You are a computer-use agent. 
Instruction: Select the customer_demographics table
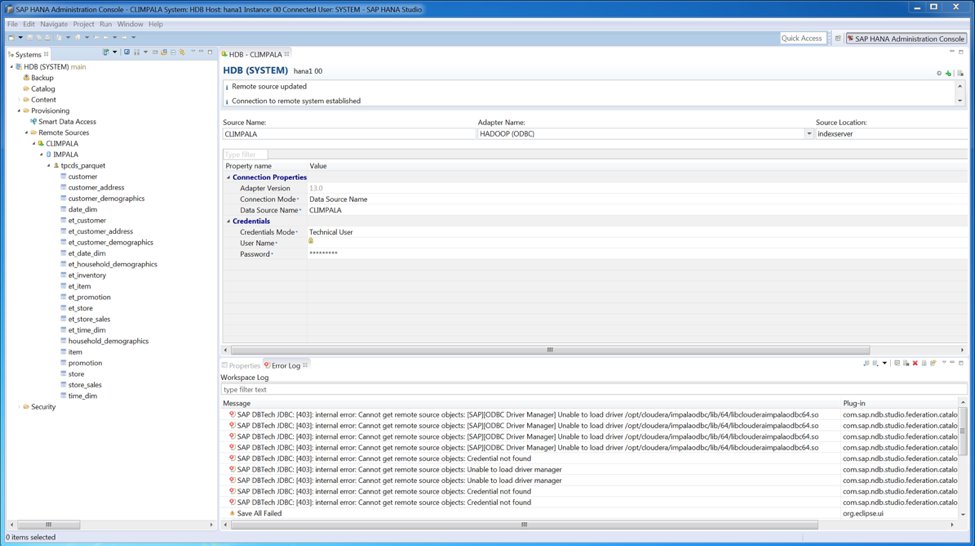click(106, 198)
